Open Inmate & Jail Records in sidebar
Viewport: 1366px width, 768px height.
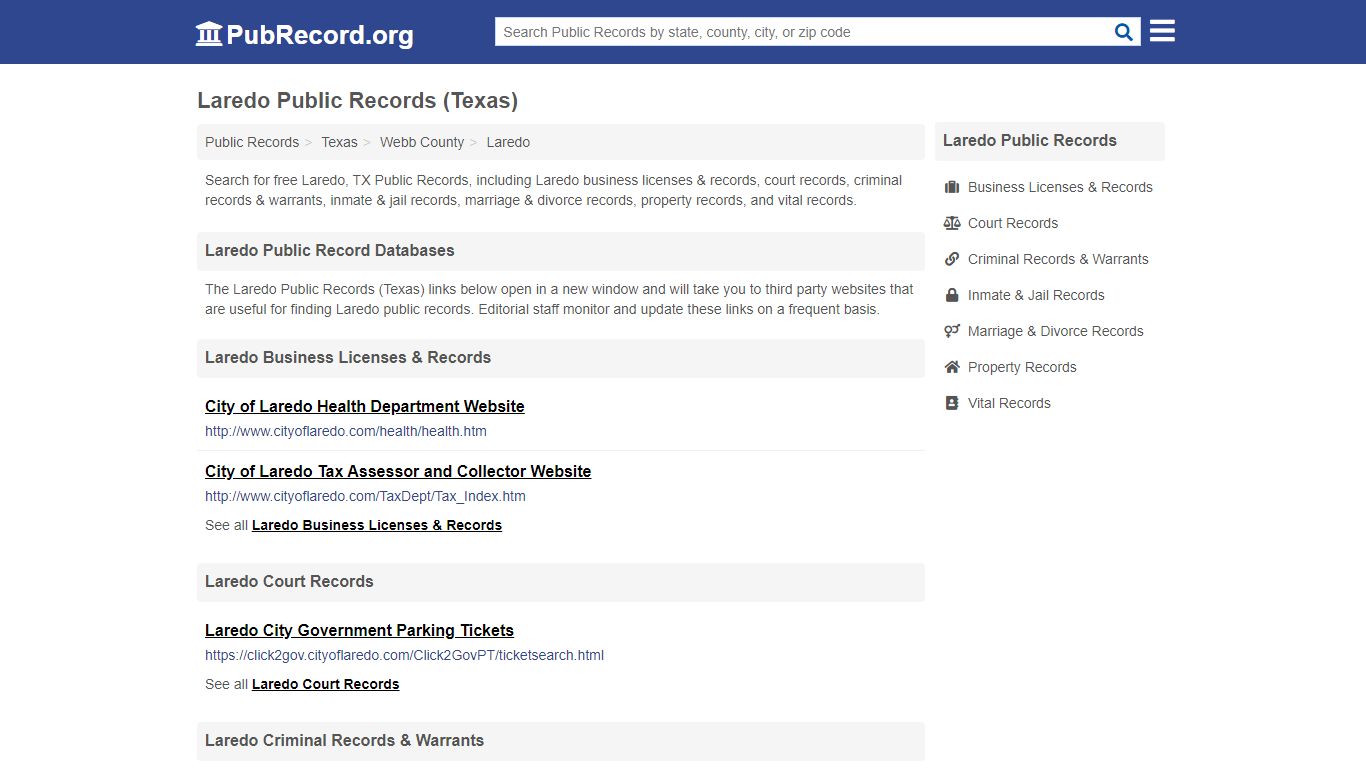(1036, 295)
